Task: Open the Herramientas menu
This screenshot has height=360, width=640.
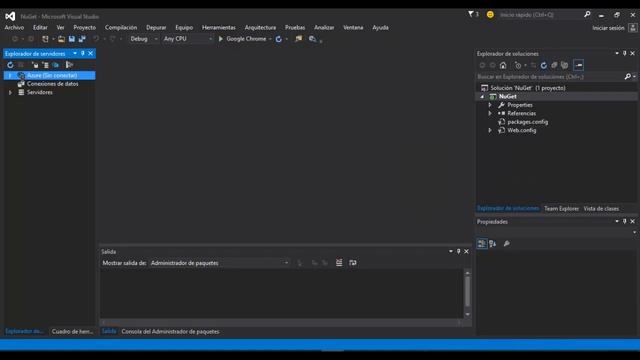Action: tap(219, 27)
